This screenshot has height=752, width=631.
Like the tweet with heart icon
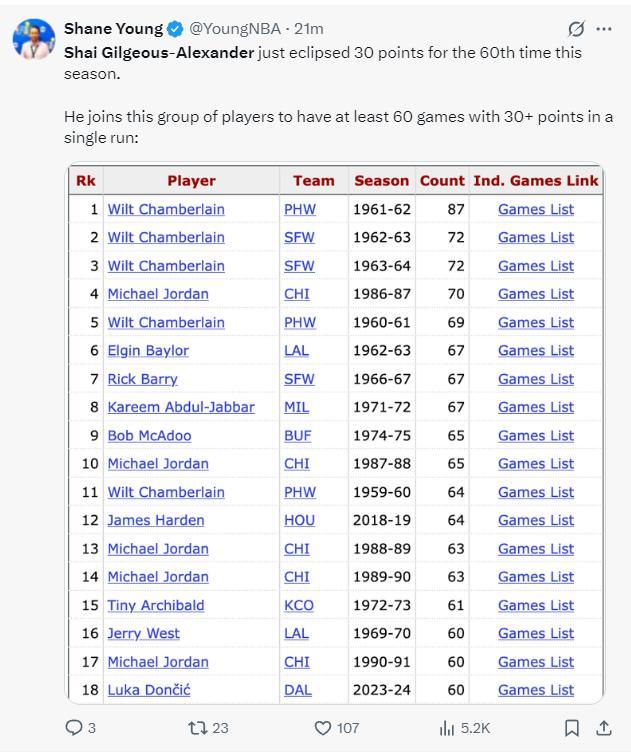(x=323, y=728)
